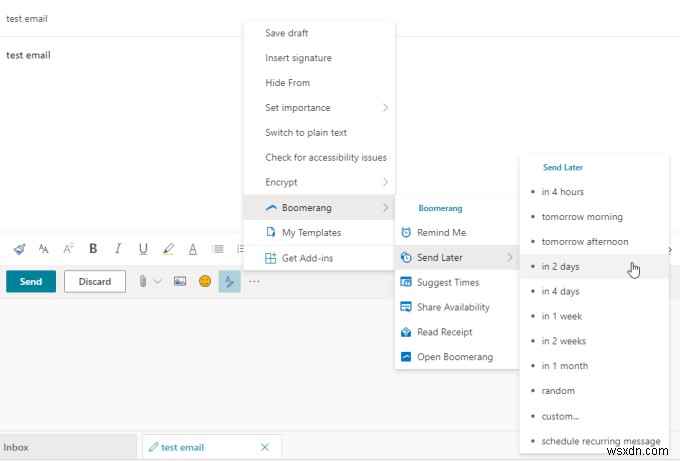Expand the Encrypt chevron
Viewport: 680px width, 461px height.
[x=385, y=182]
